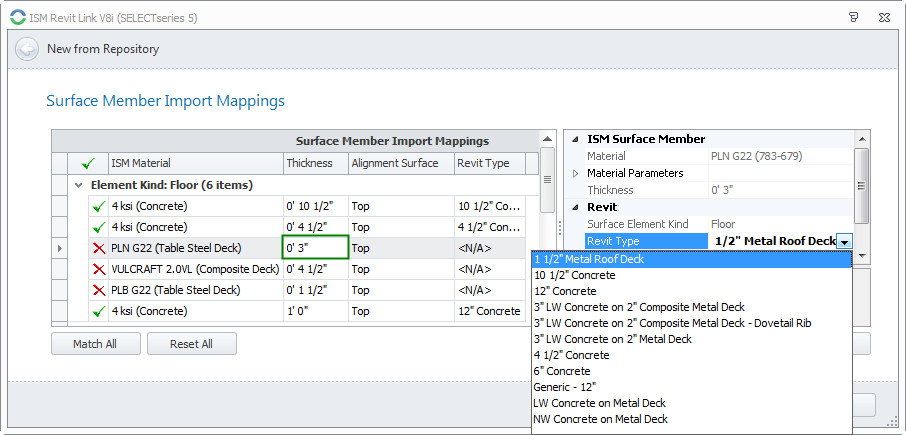This screenshot has height=435, width=906.
Task: Click the 0' 10 1/2" thickness cell
Action: pos(316,206)
